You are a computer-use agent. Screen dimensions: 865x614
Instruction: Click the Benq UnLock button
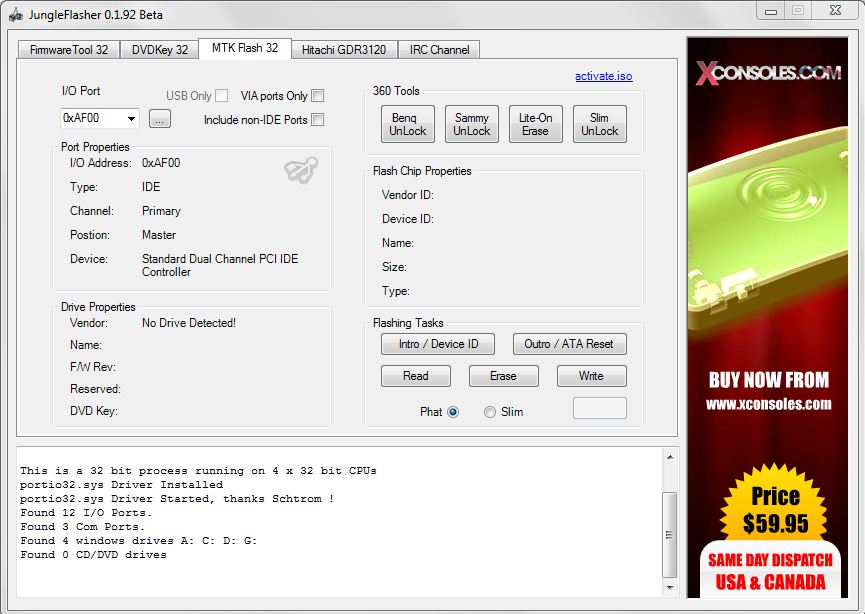coord(408,124)
